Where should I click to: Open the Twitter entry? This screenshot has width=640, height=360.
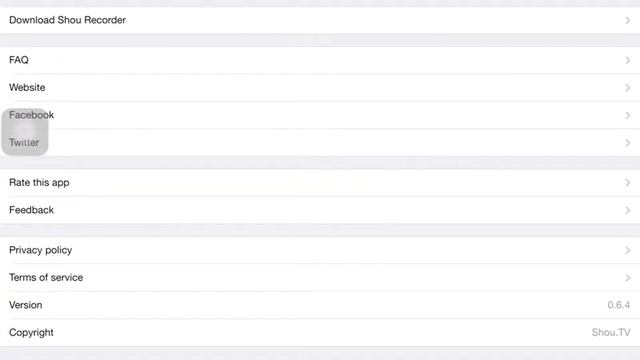[320, 142]
